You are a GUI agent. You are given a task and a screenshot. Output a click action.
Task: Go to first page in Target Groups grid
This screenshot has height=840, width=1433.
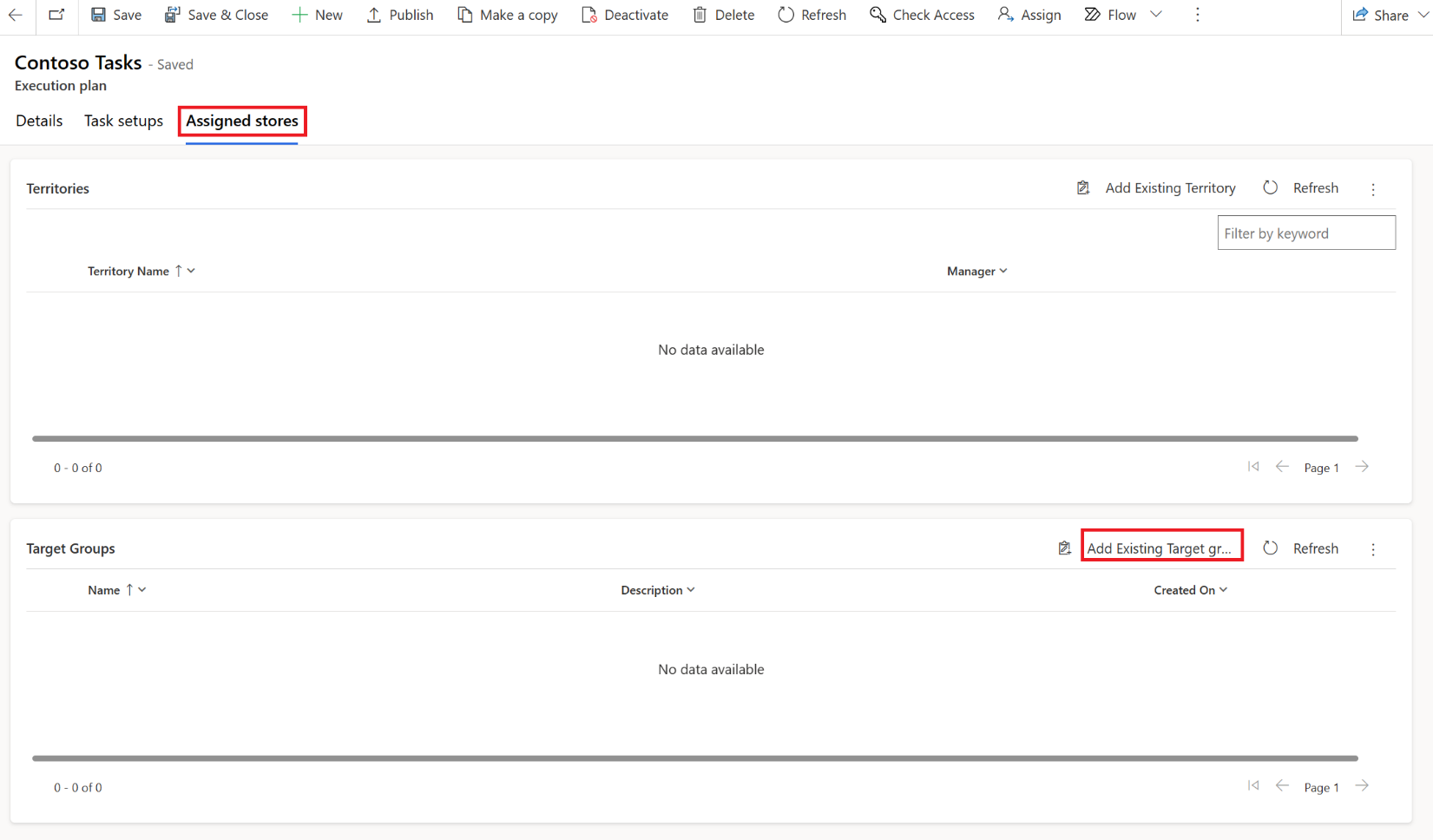[x=1253, y=785]
